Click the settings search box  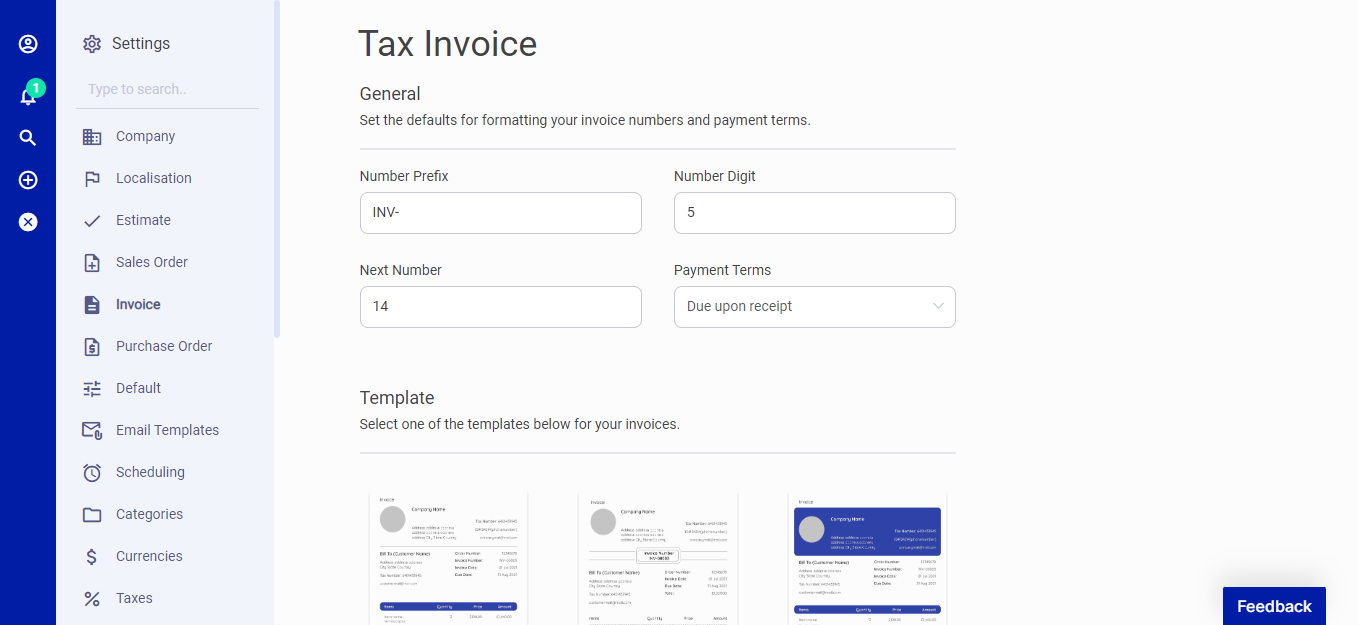click(167, 90)
